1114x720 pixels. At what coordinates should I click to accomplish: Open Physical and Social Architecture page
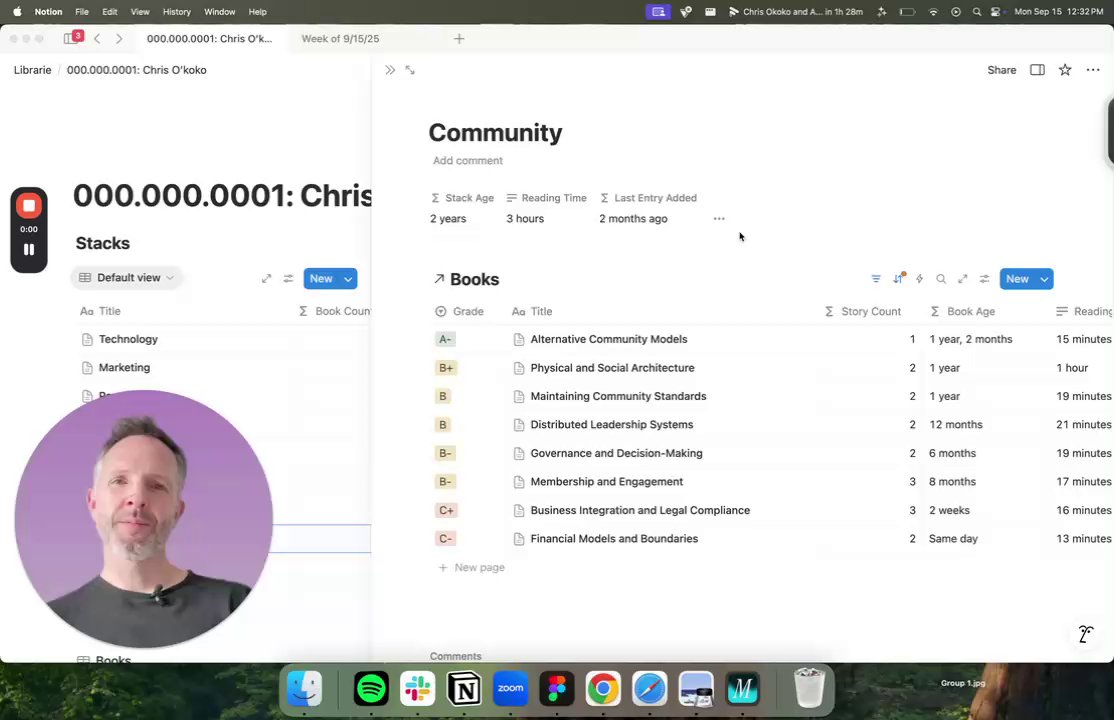pos(612,367)
